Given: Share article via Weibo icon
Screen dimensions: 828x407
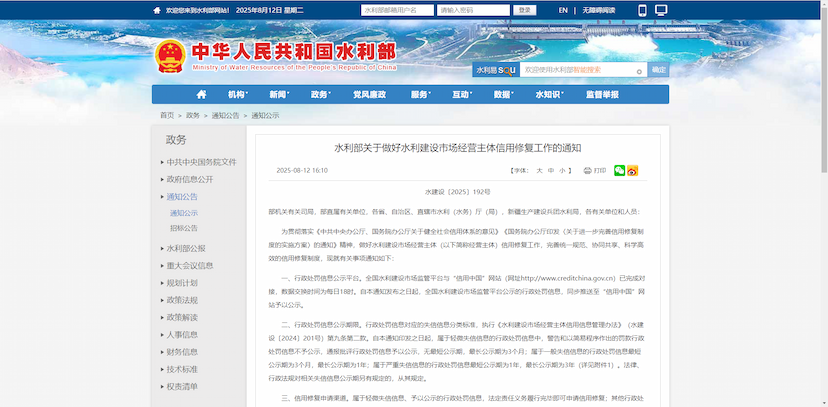Looking at the screenshot, I should (633, 171).
